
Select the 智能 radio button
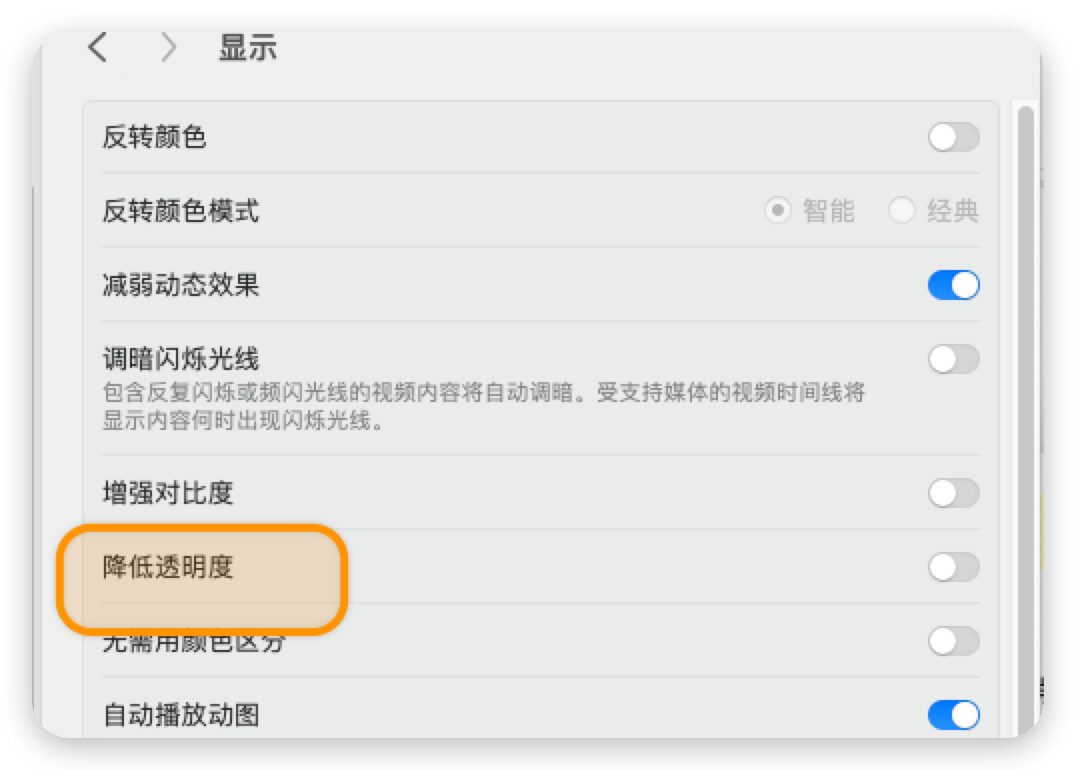[777, 211]
